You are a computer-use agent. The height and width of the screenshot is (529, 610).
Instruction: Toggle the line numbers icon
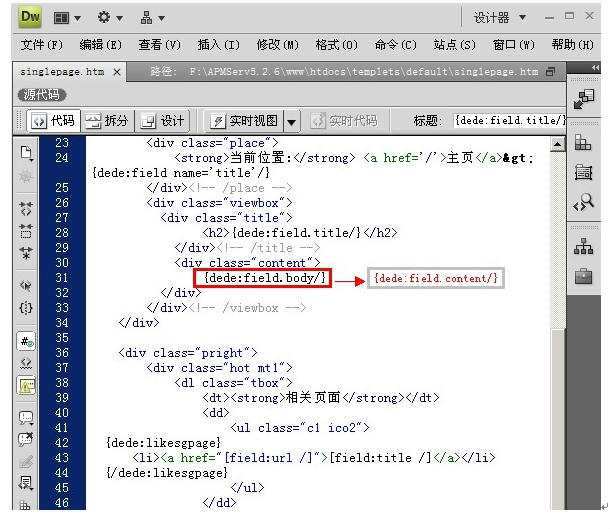[x=26, y=341]
